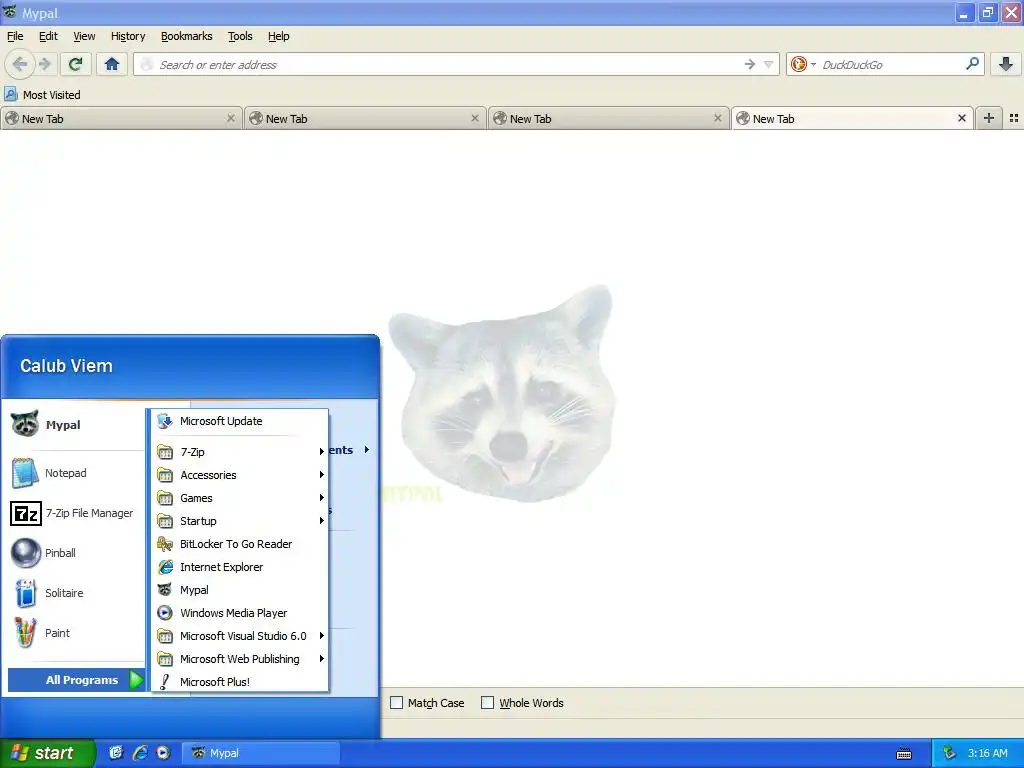Open the Bookmarks menu
This screenshot has width=1024, height=768.
[187, 36]
